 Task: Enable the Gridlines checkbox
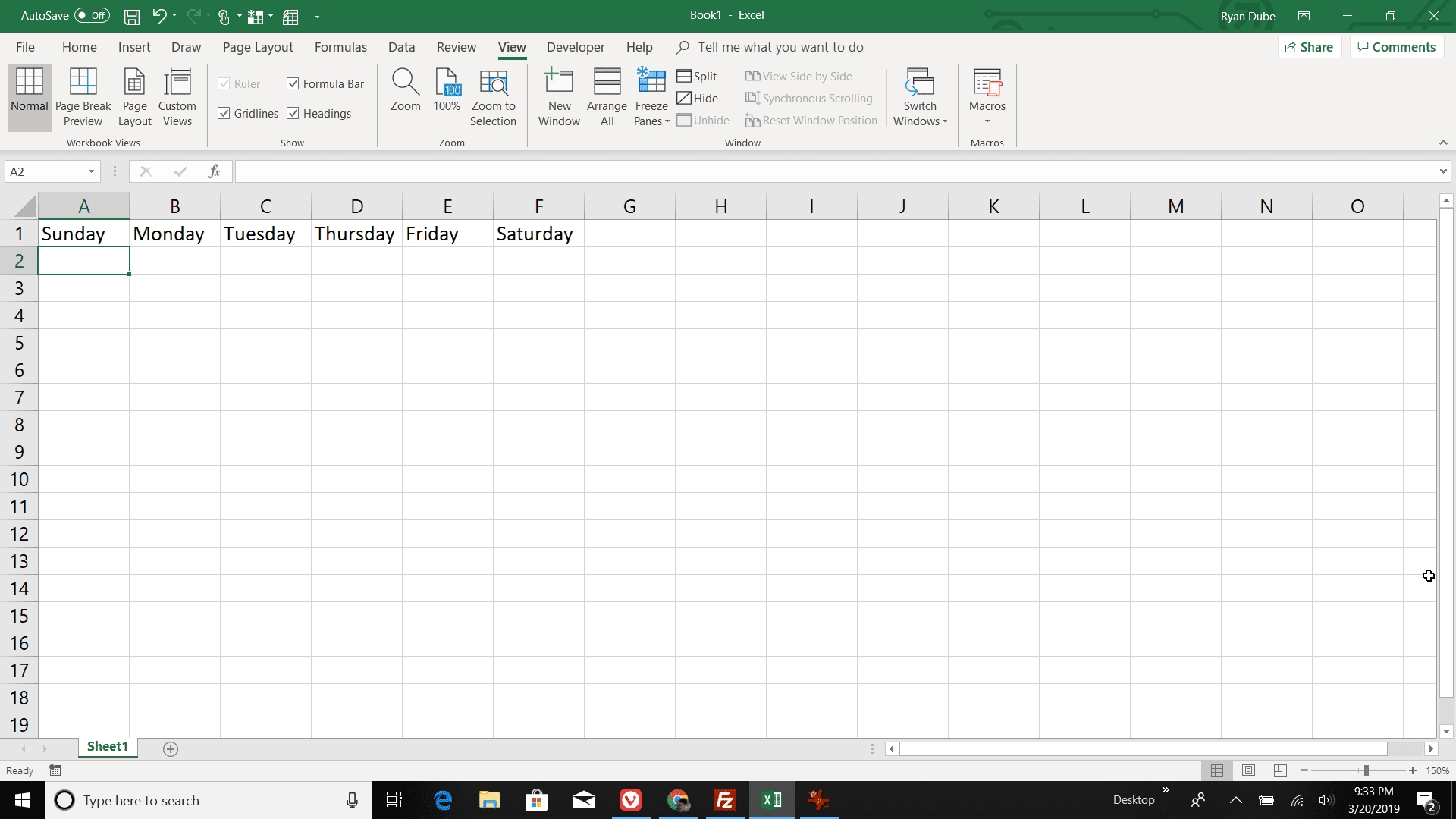point(224,112)
